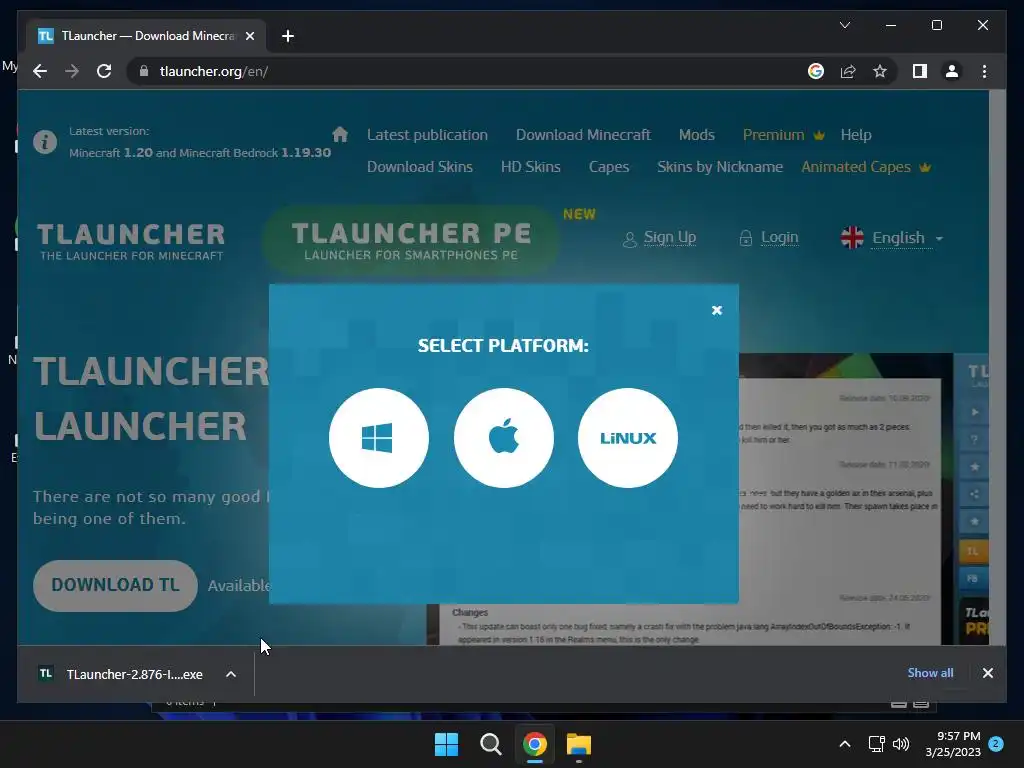Click the Chrome taskbar icon
This screenshot has width=1024, height=768.
click(535, 744)
